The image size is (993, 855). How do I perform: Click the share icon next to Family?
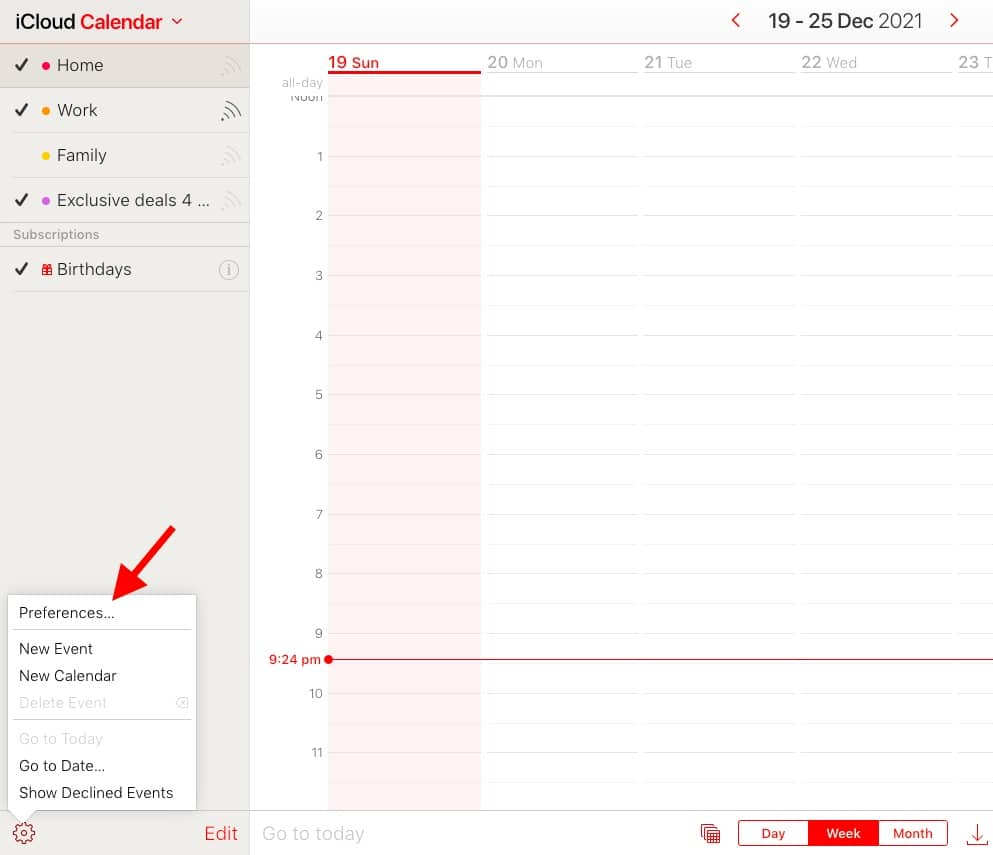(x=231, y=156)
